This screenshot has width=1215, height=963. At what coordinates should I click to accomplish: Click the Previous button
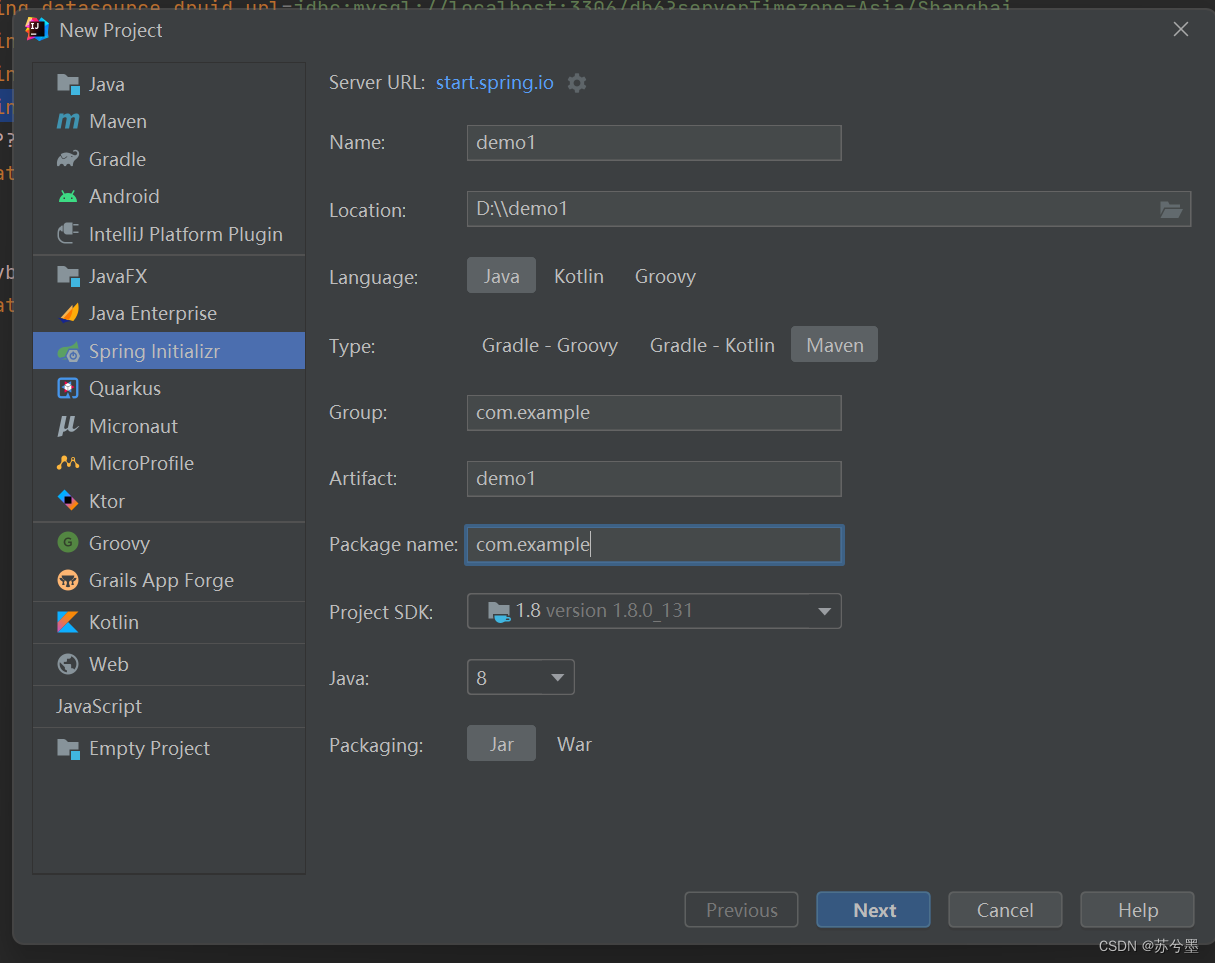click(742, 910)
